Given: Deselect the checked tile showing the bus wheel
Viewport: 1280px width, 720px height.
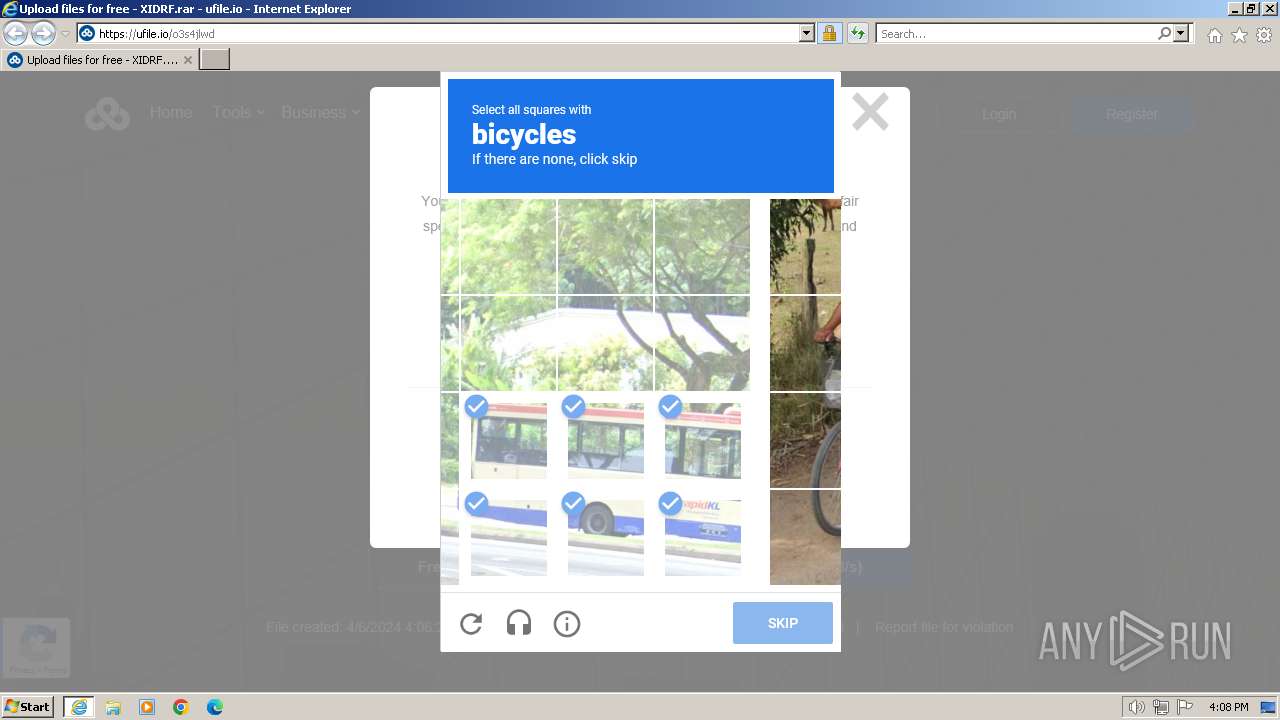Looking at the screenshot, I should [606, 537].
